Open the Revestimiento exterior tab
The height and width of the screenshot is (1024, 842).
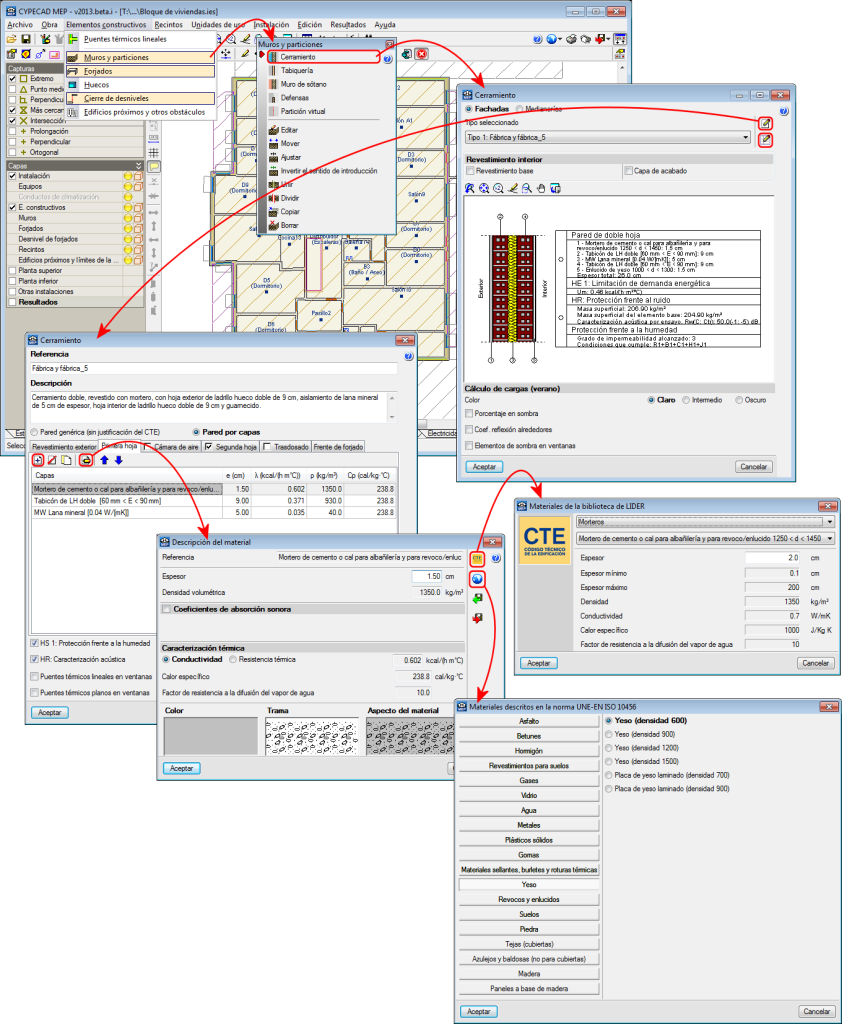64,447
